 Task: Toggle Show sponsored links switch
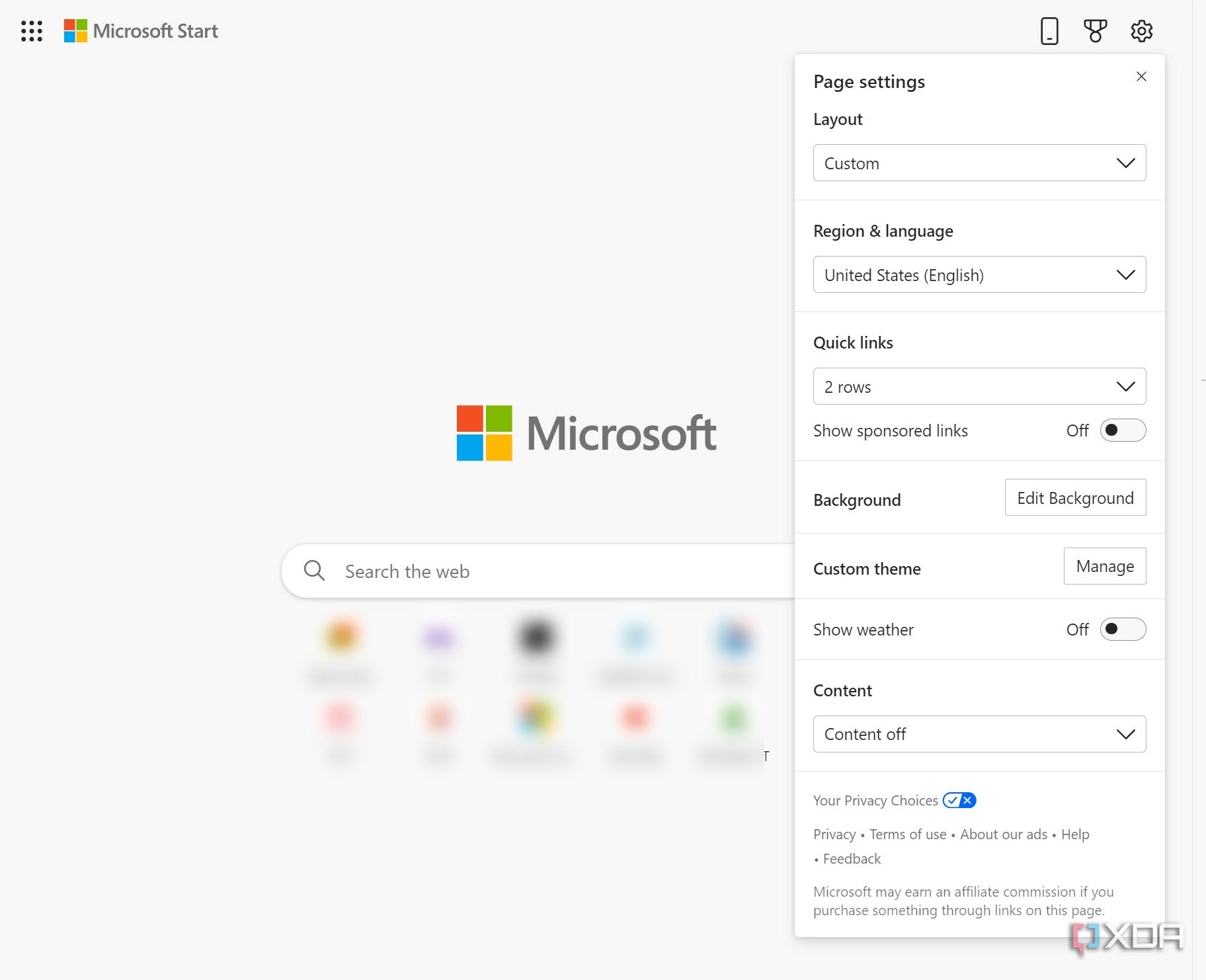[1123, 430]
